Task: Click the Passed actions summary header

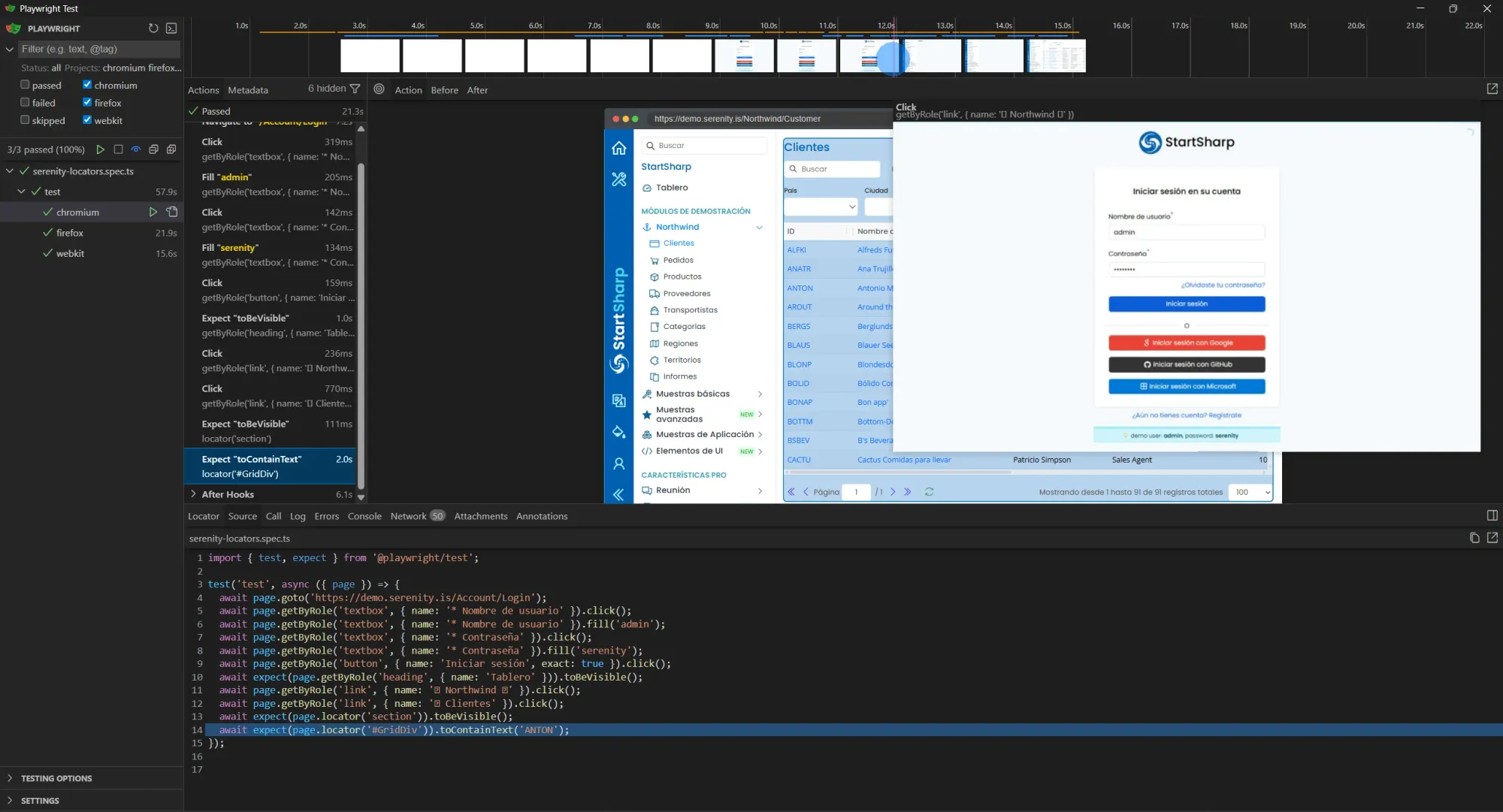Action: [x=216, y=110]
